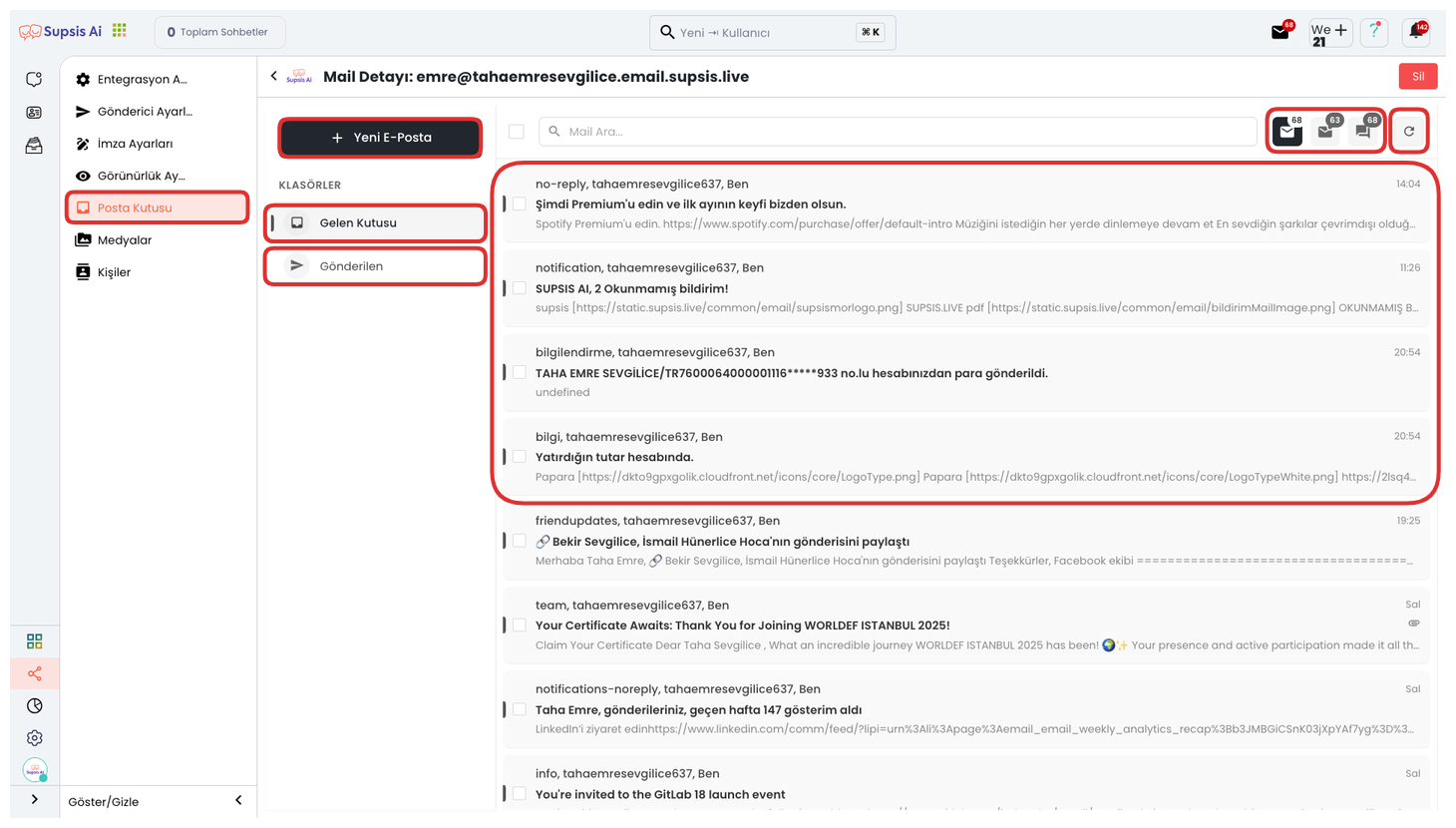Open the top bar mail icon with badge 68
Viewport: 1456px width, 828px height.
[x=1280, y=32]
